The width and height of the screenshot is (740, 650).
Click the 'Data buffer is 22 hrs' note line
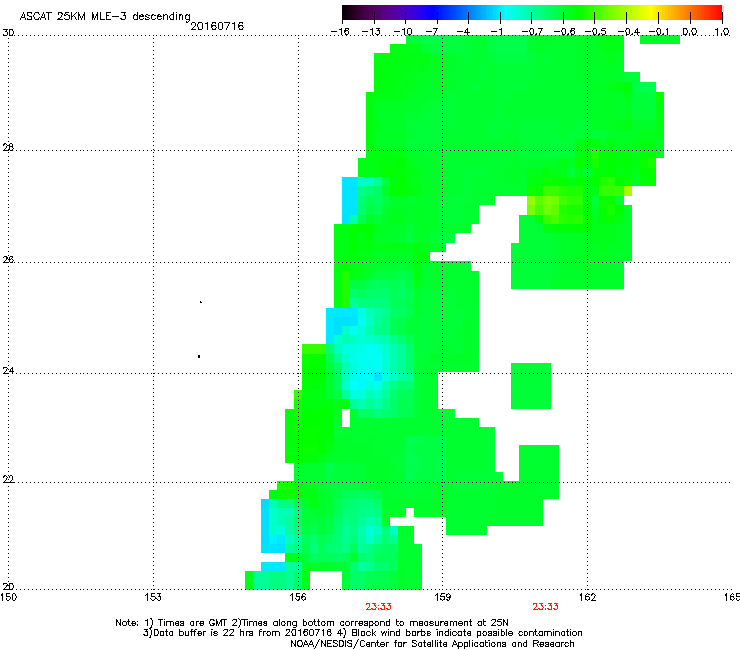(362, 633)
